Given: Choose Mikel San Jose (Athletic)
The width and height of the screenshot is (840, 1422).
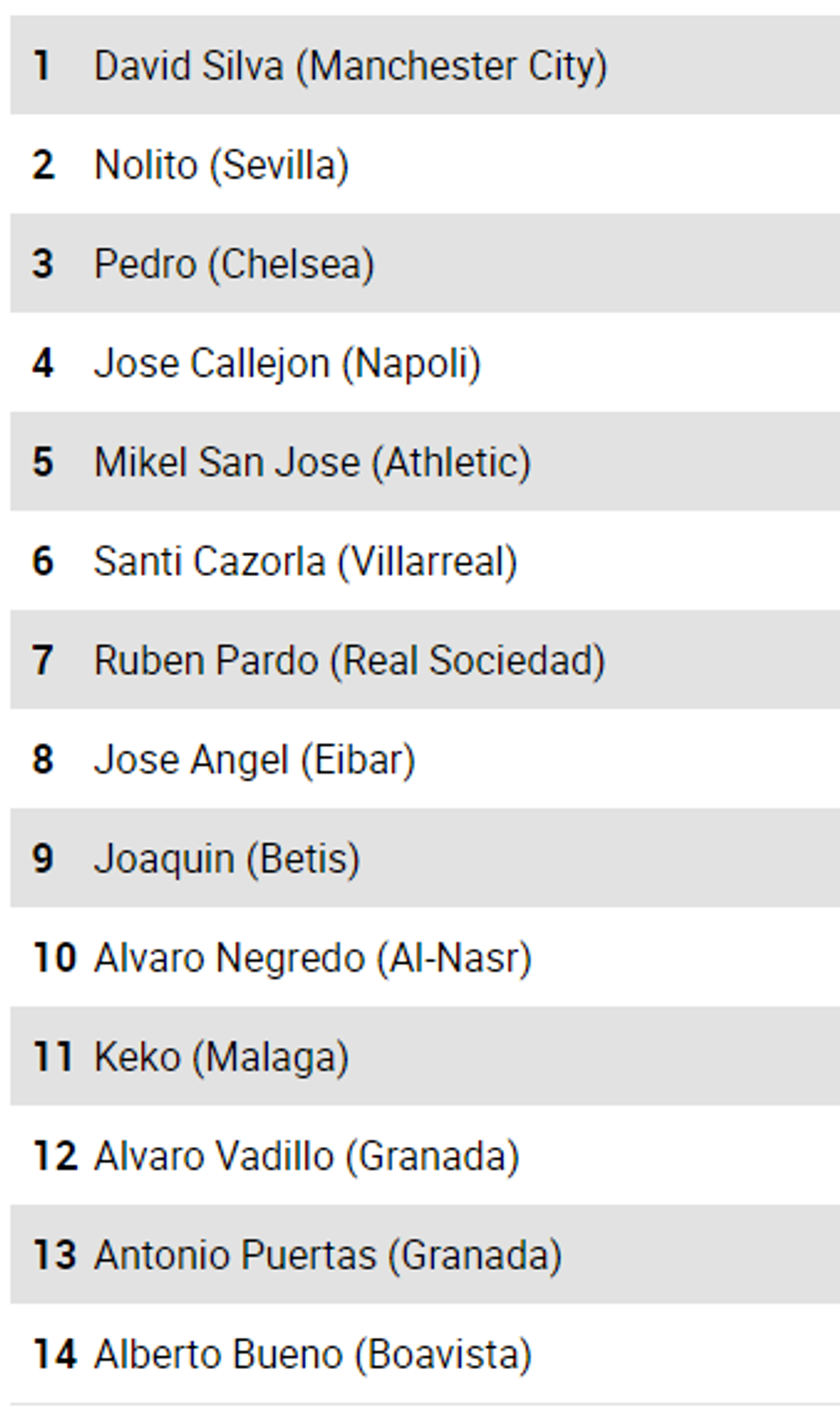Looking at the screenshot, I should click(x=312, y=462).
